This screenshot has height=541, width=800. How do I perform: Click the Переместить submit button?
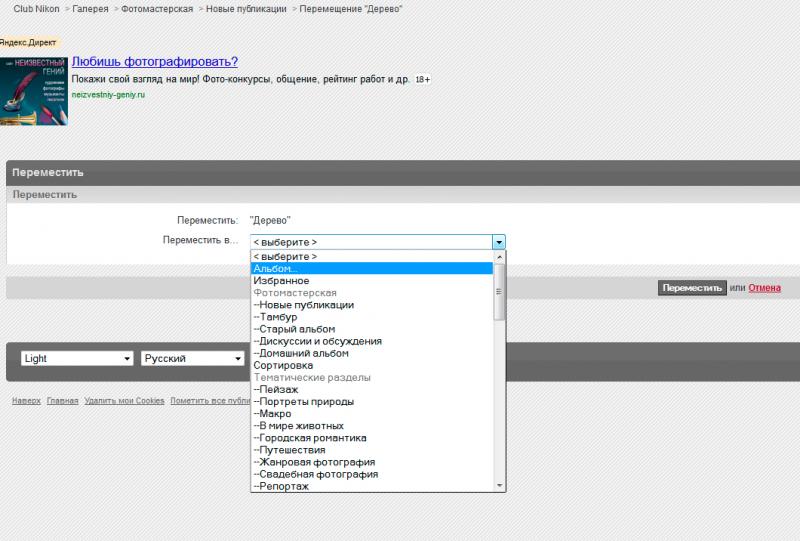pos(692,288)
